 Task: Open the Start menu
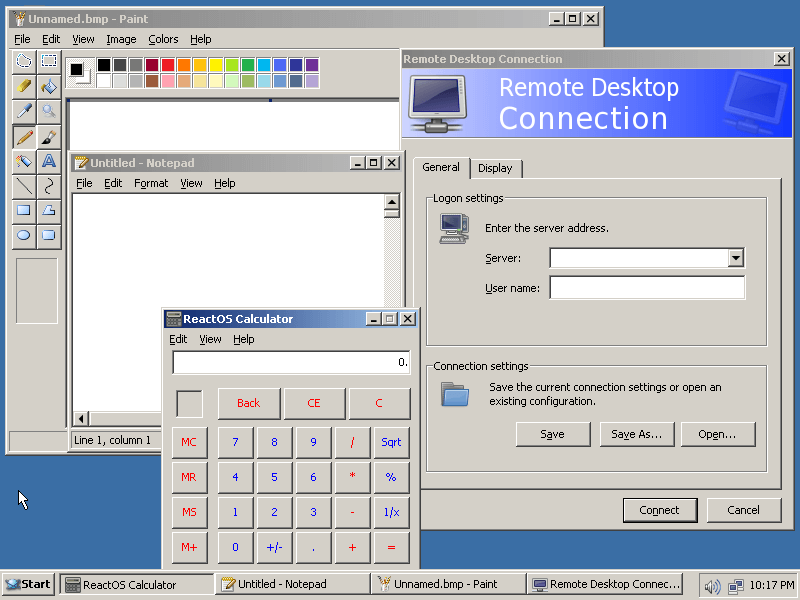tap(29, 585)
